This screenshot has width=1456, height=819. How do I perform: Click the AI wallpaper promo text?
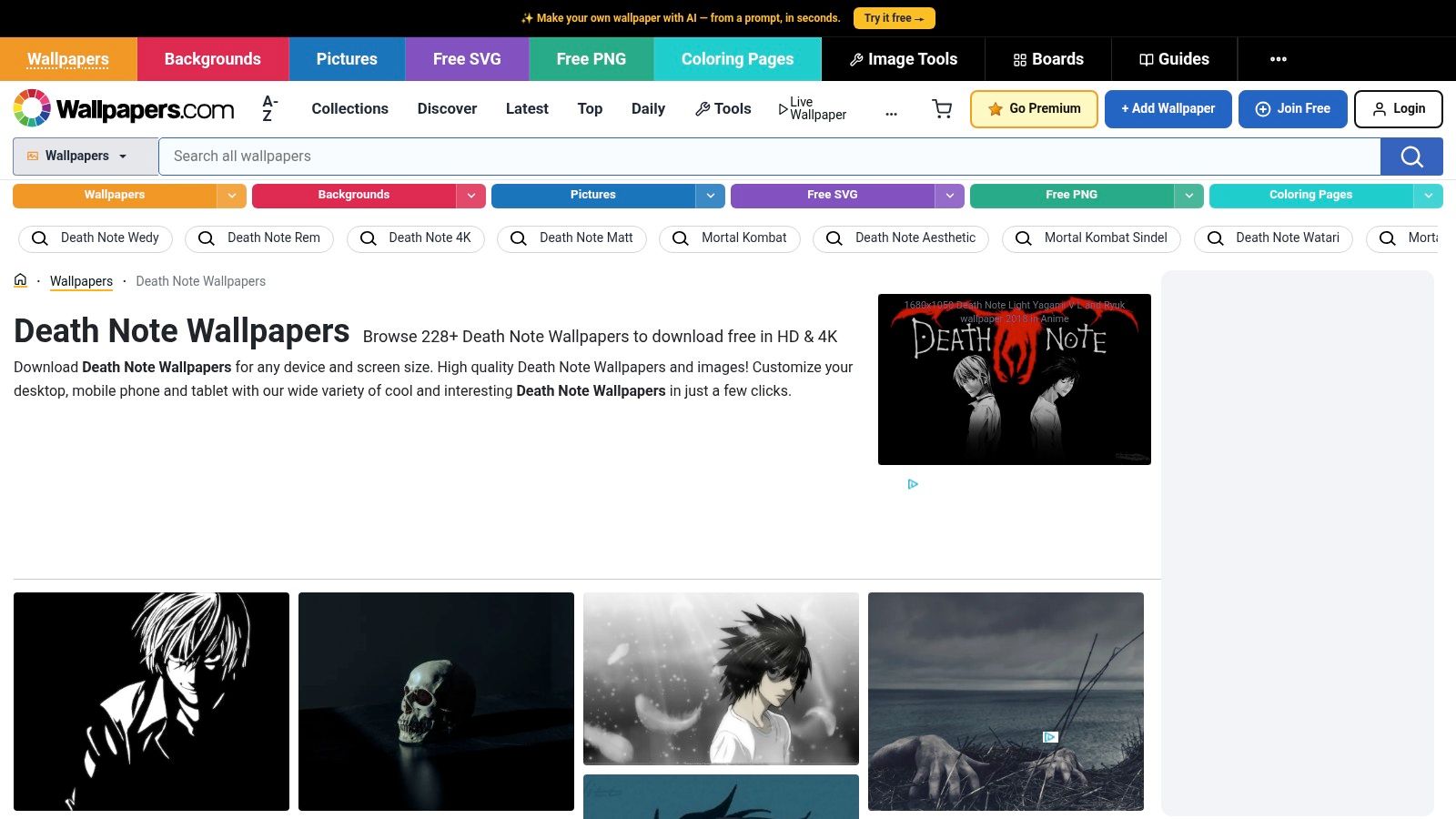(681, 18)
